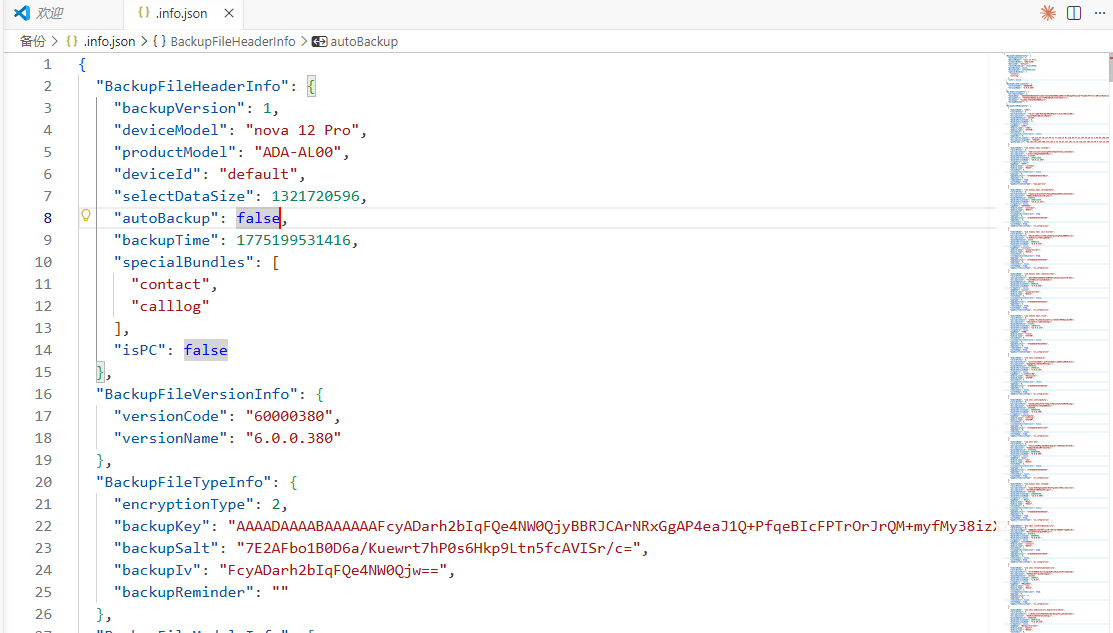Select line number 16 in the gutter

coord(43,394)
